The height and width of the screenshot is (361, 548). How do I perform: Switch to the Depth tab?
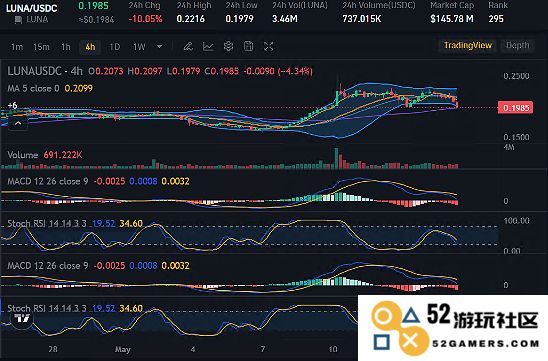pyautogui.click(x=518, y=45)
